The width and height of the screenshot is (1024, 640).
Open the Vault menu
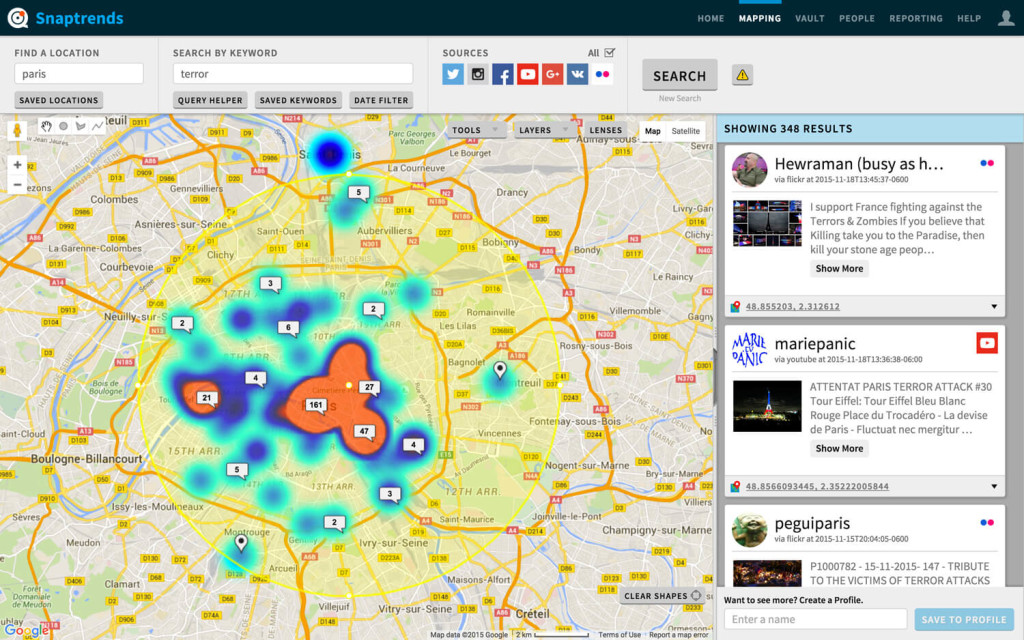[810, 18]
